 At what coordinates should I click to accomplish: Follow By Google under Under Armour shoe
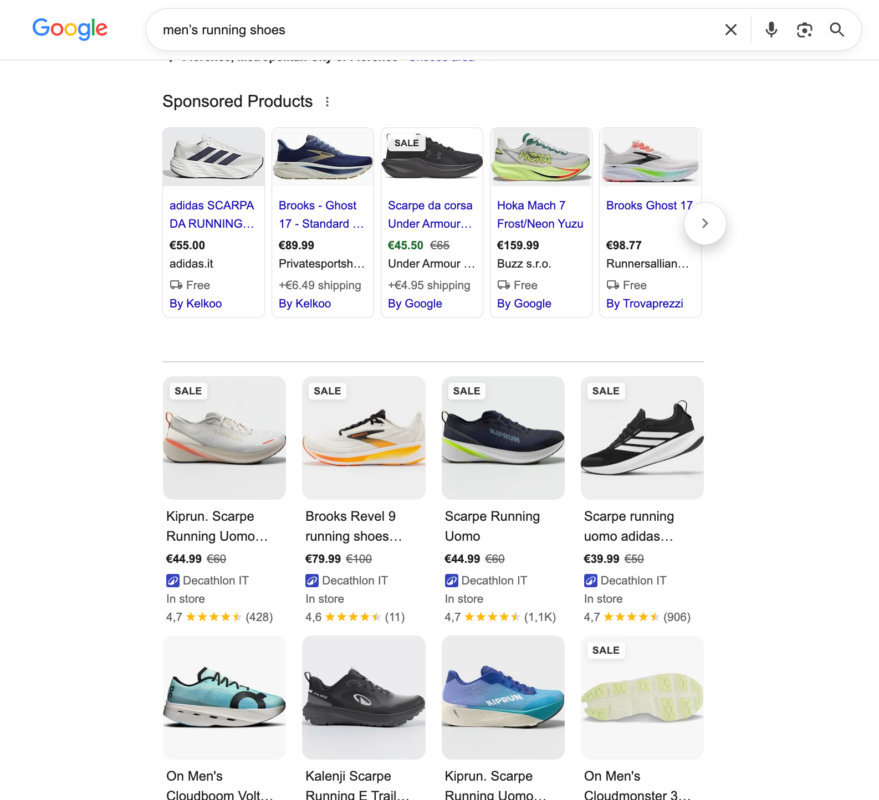pyautogui.click(x=415, y=303)
